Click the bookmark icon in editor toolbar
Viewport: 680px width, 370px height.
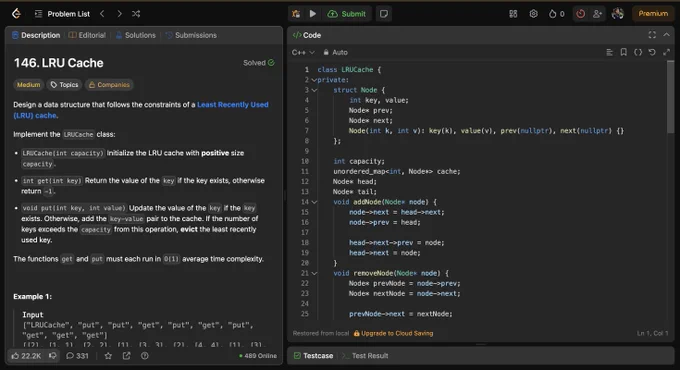pyautogui.click(x=624, y=52)
